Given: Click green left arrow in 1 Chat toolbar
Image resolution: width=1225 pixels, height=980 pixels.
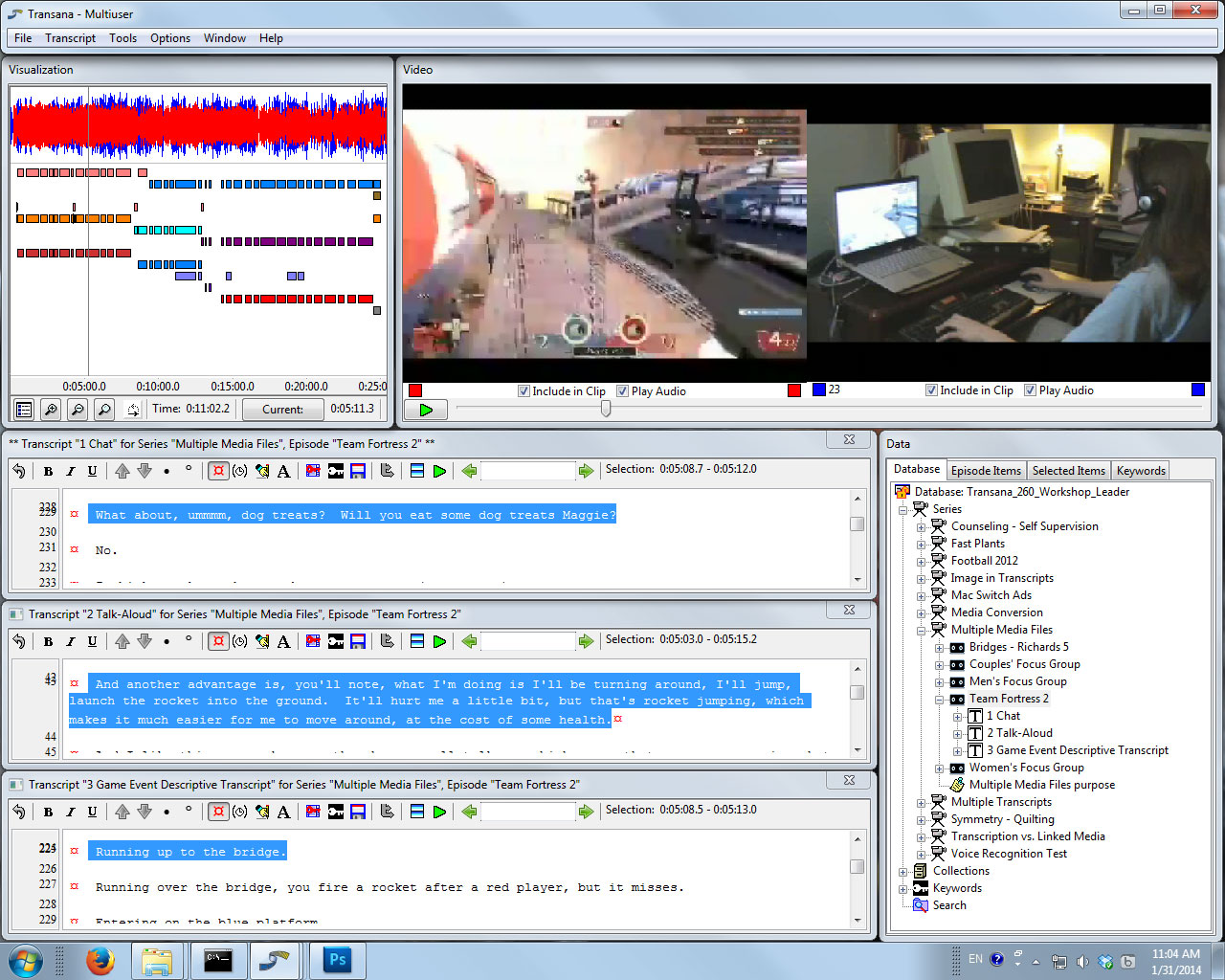Looking at the screenshot, I should coord(469,471).
